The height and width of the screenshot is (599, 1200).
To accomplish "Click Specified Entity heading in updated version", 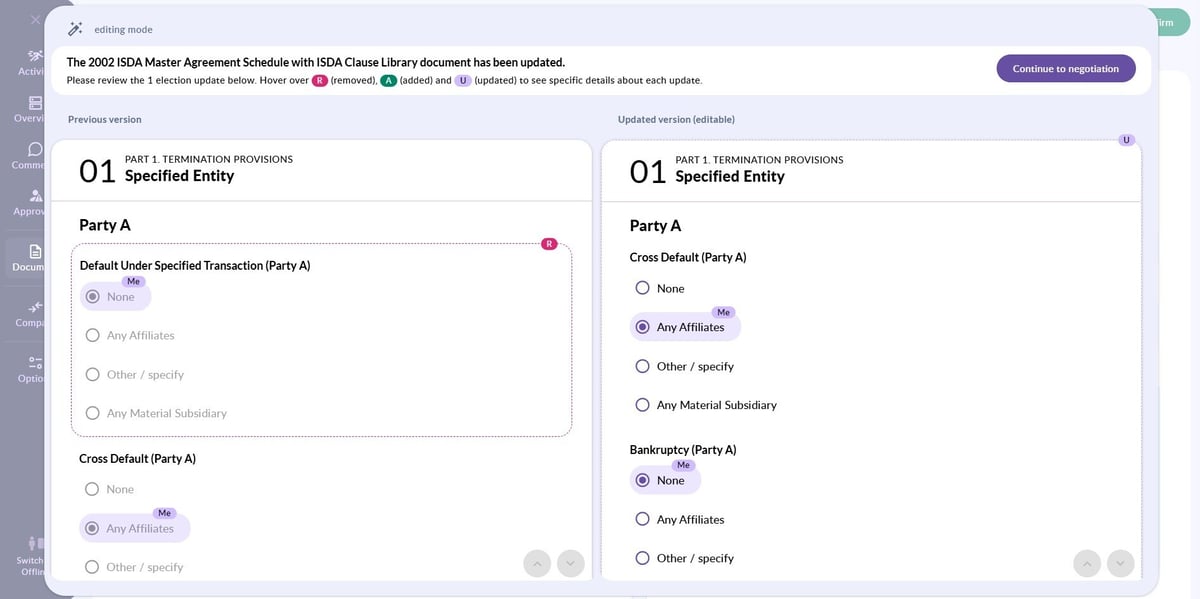I will pos(730,176).
